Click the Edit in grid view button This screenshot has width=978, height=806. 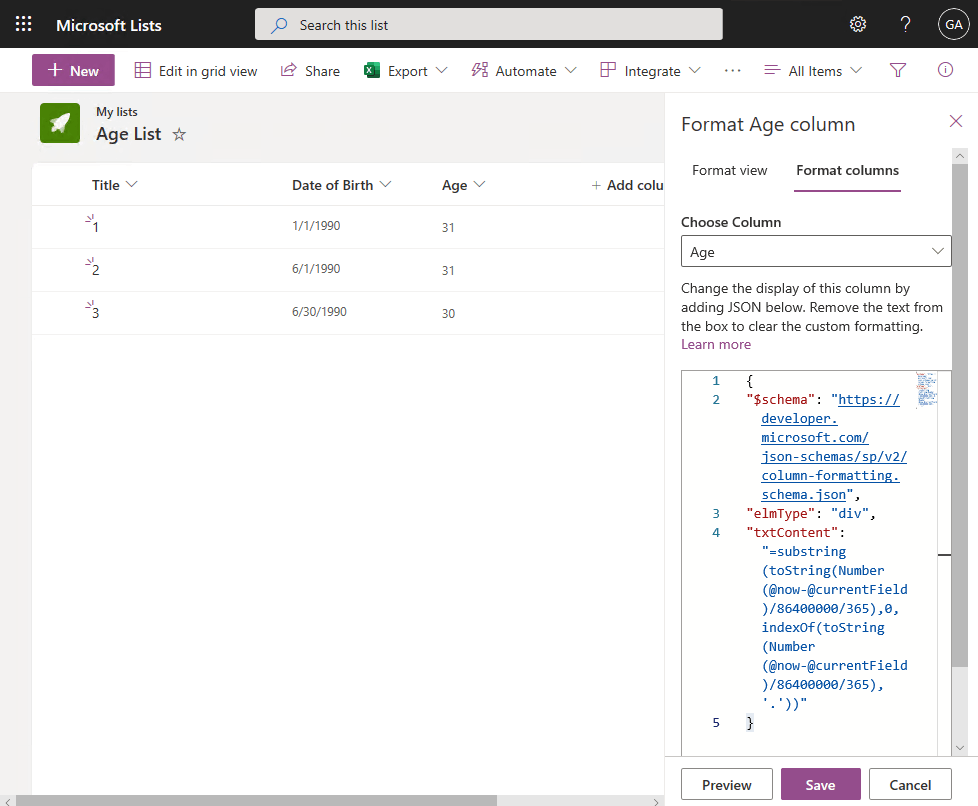(196, 71)
